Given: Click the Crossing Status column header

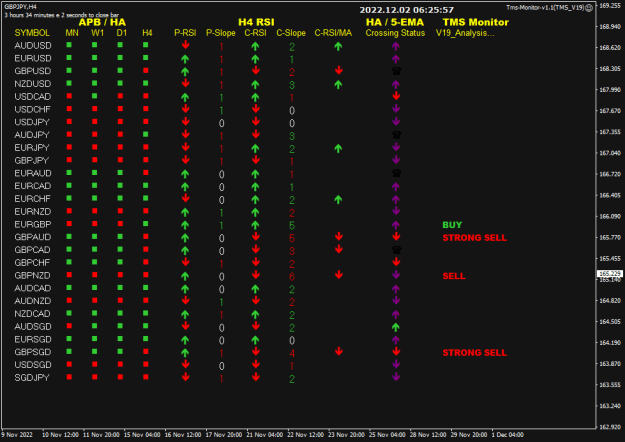Looking at the screenshot, I should point(395,33).
